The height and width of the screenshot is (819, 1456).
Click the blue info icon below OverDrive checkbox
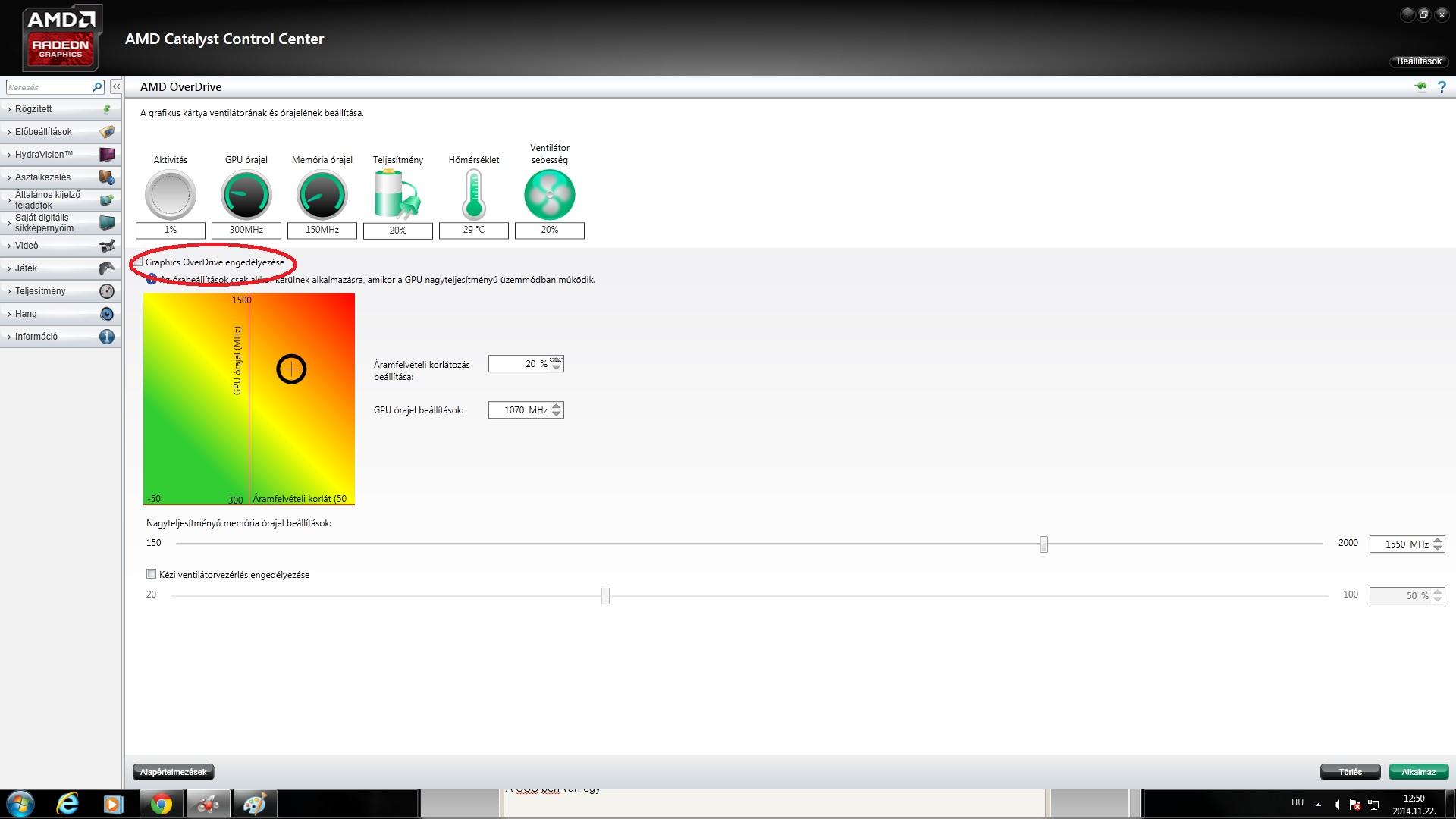[151, 280]
